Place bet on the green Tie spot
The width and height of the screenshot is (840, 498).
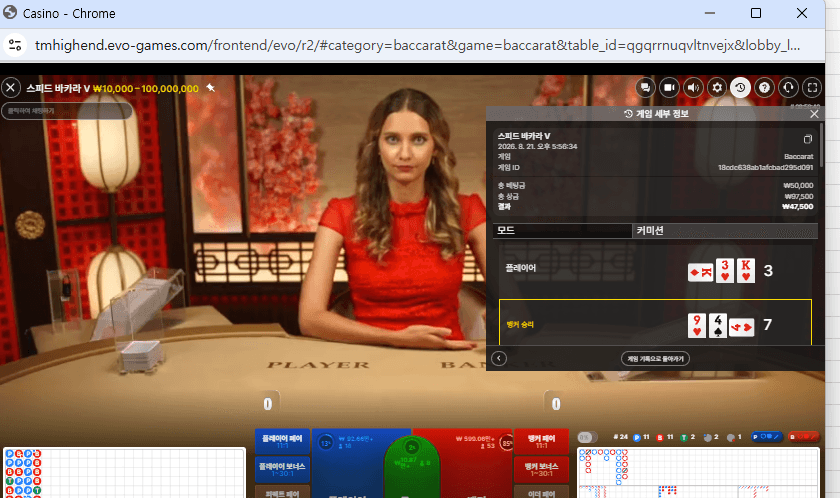tap(411, 466)
